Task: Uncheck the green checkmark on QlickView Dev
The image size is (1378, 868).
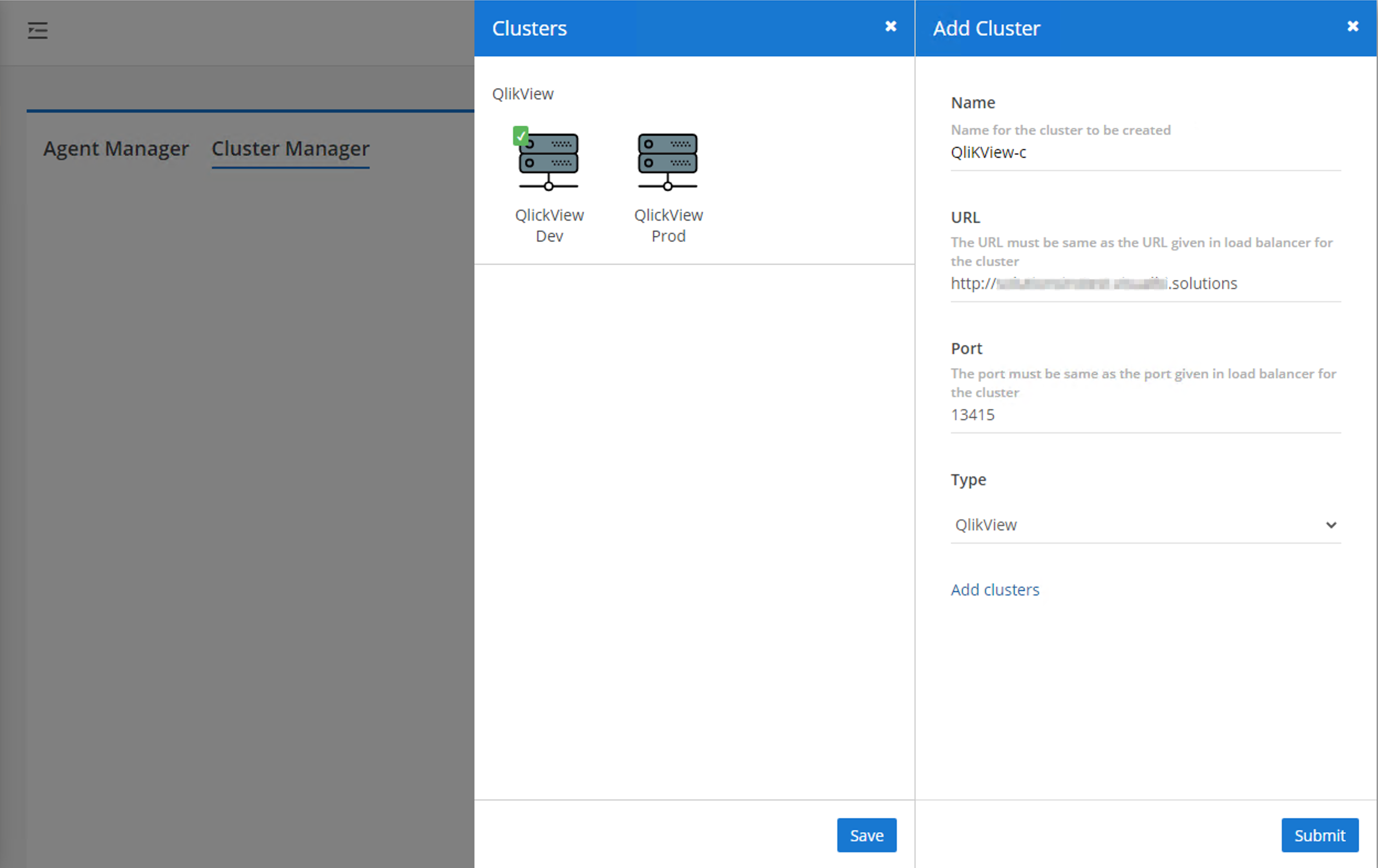Action: click(x=520, y=136)
